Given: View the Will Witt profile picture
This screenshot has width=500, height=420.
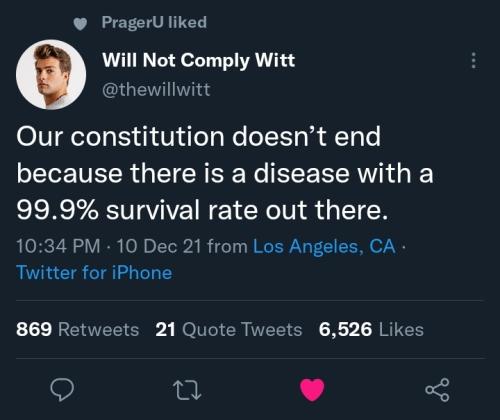Looking at the screenshot, I should tap(51, 75).
